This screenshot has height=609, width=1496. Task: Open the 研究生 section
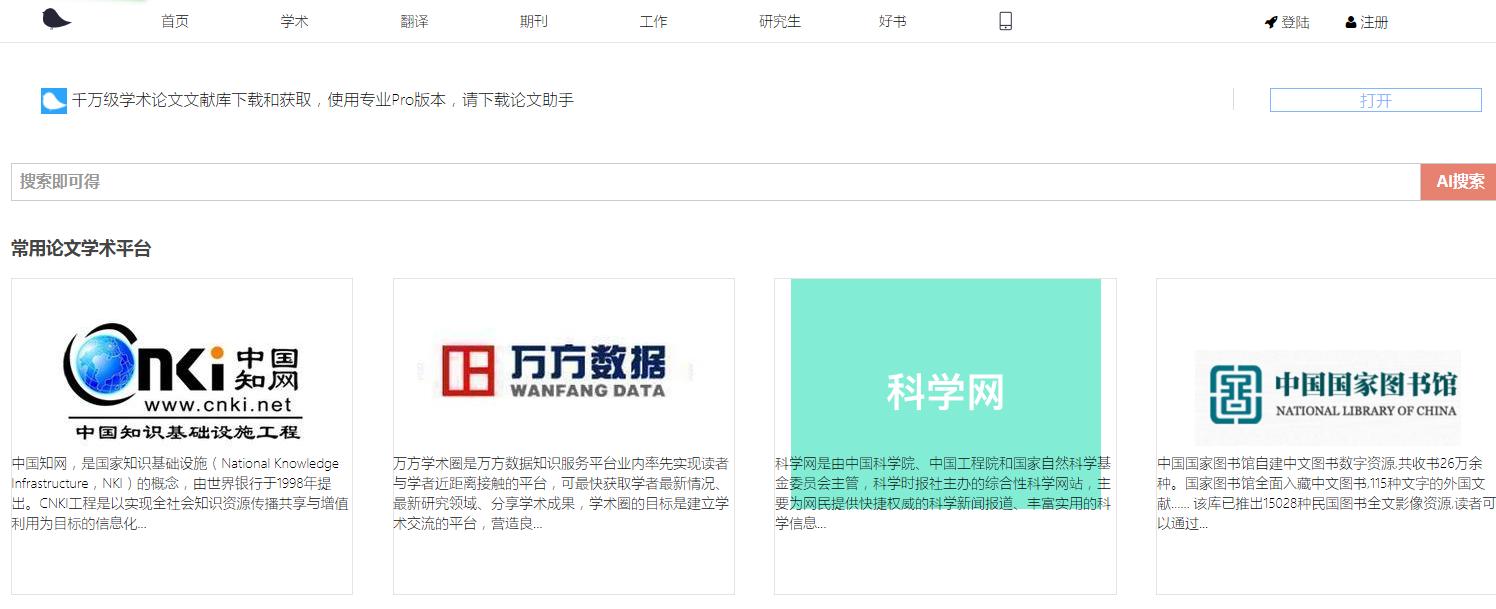[x=779, y=20]
